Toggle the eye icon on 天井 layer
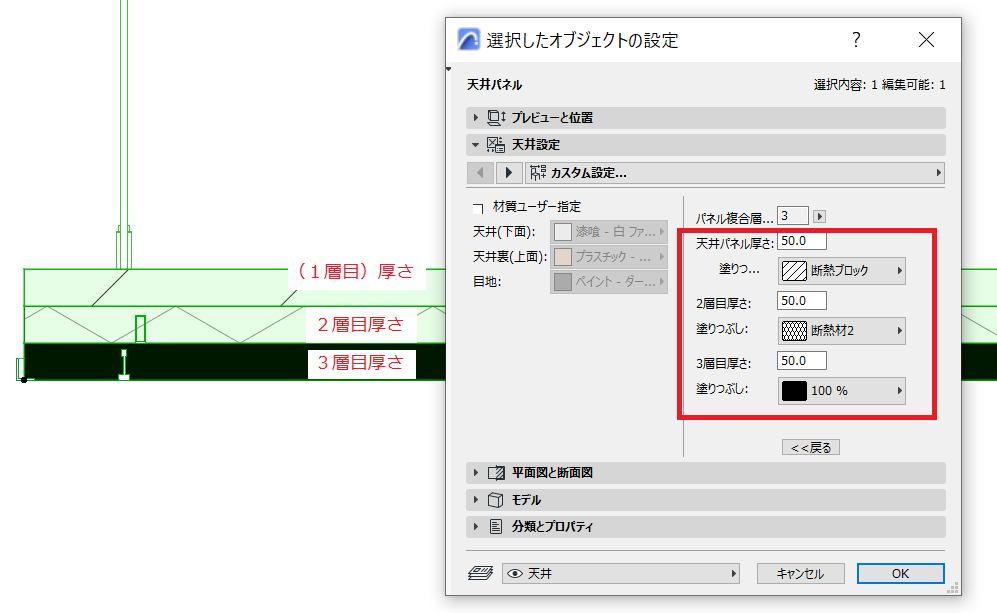 tap(515, 574)
